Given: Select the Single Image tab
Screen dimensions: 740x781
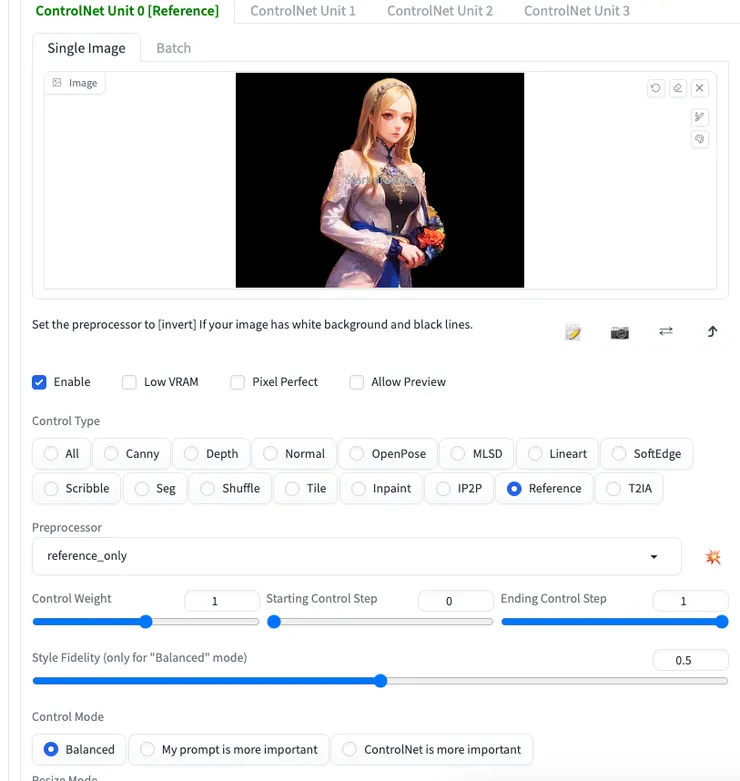Looking at the screenshot, I should [x=86, y=48].
